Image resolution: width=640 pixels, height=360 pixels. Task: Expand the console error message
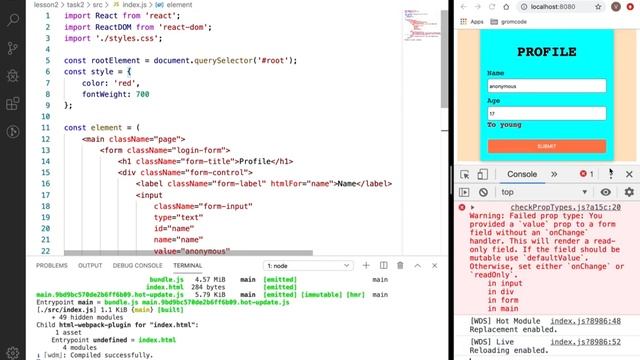(x=472, y=207)
